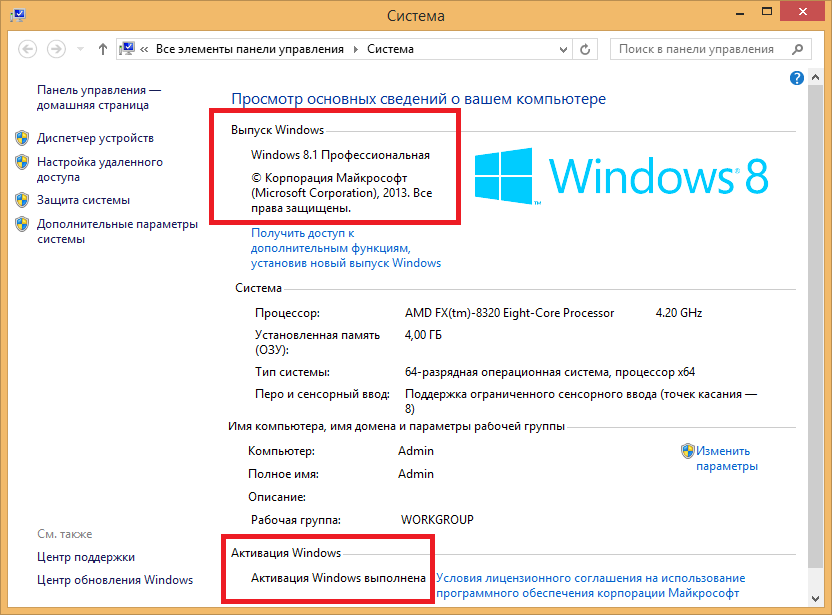This screenshot has height=615, width=832.
Task: Click the magnifier search icon
Action: (797, 49)
